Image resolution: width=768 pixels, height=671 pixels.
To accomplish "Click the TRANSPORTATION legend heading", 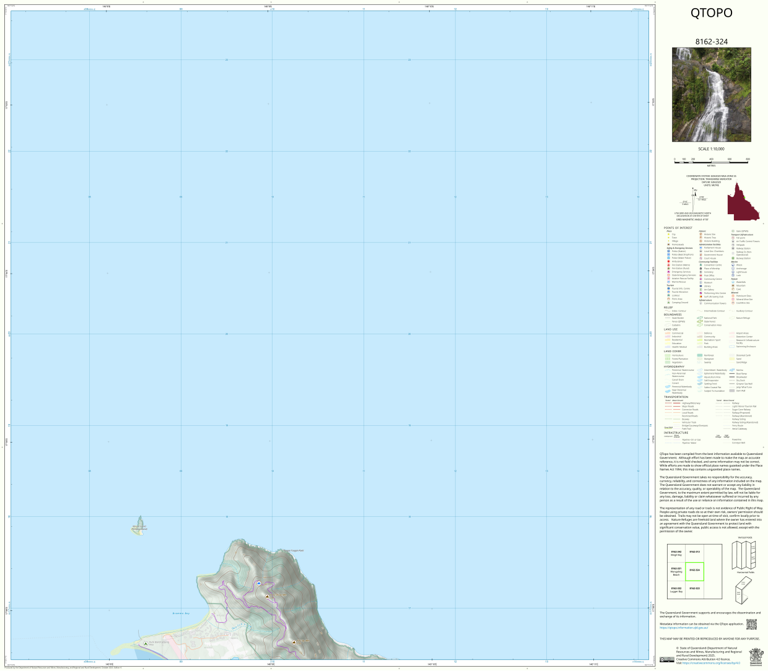I will click(x=676, y=397).
